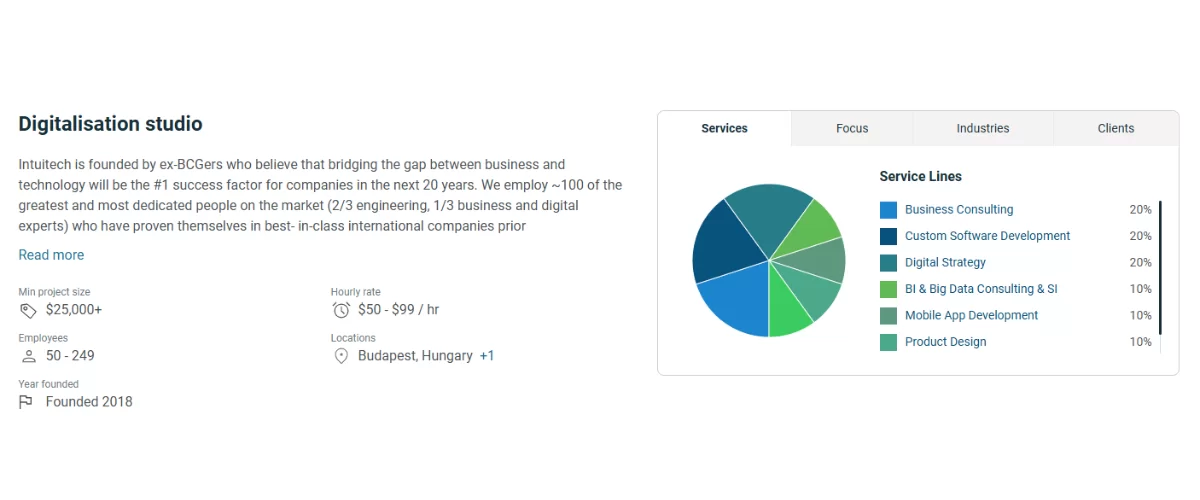Open the Clients tab

coord(1115,128)
